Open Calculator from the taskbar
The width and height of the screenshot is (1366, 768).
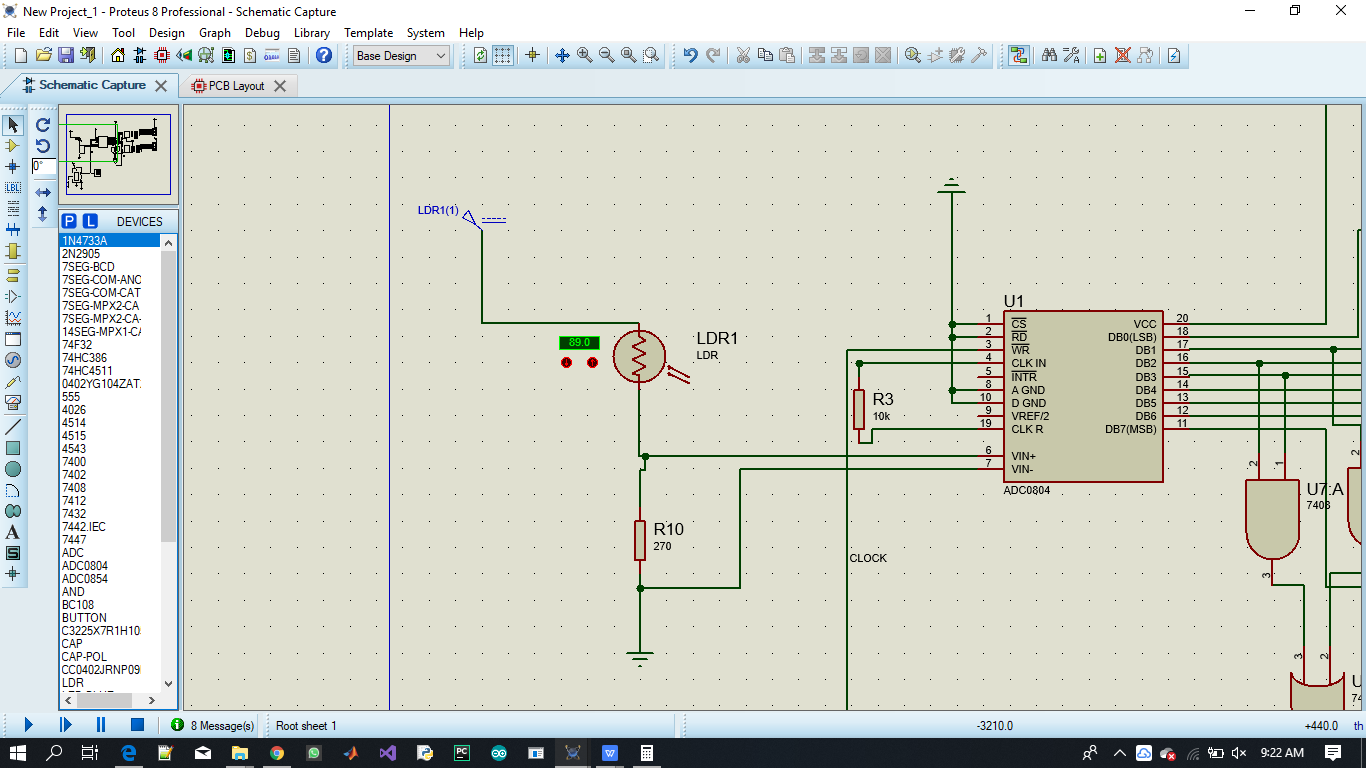646,752
